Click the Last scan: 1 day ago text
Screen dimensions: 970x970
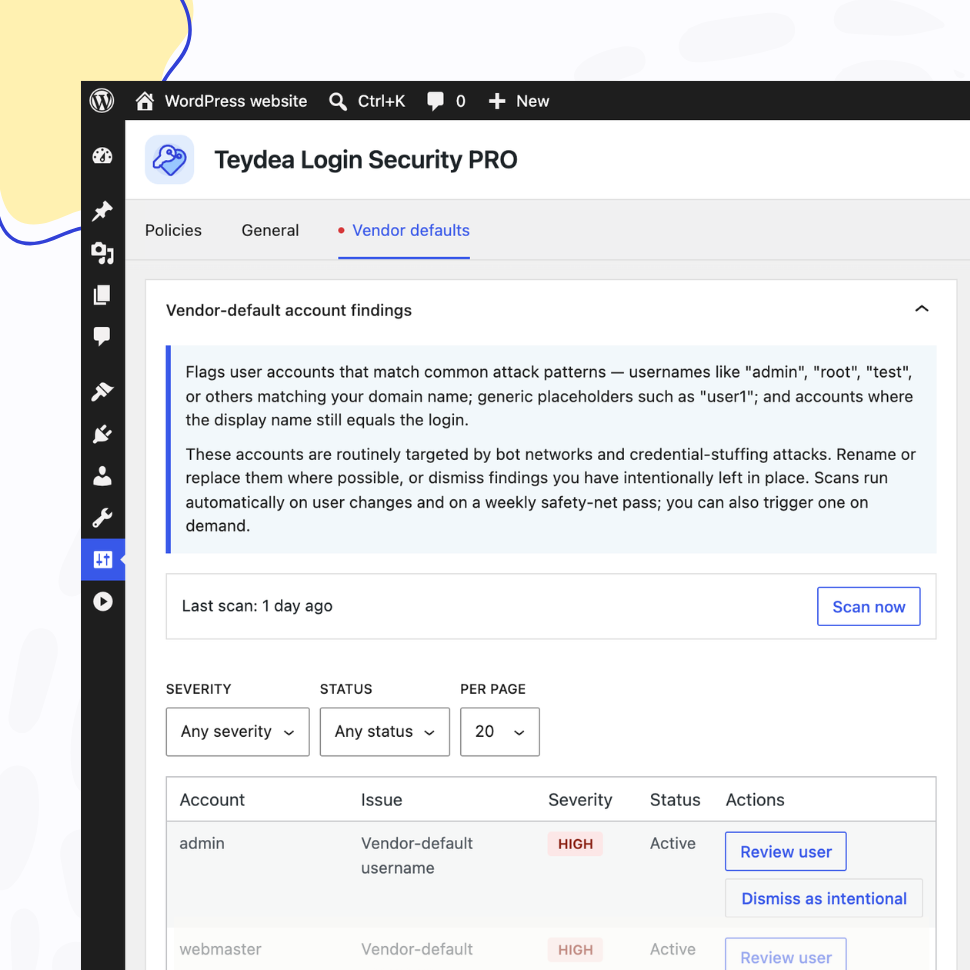257,606
